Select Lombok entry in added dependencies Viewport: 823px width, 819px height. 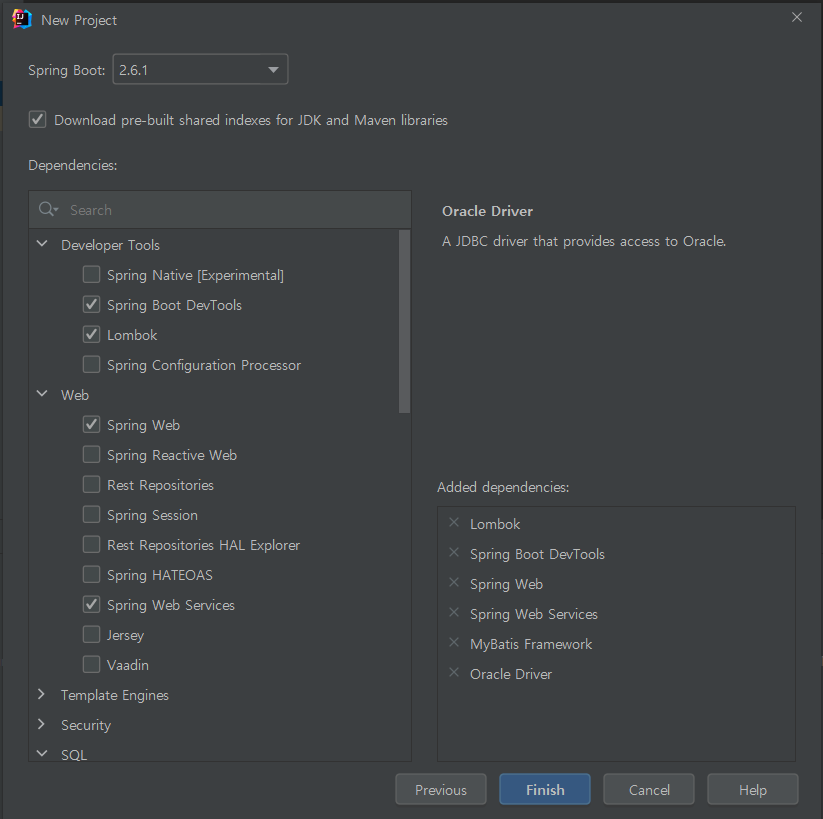[x=495, y=524]
